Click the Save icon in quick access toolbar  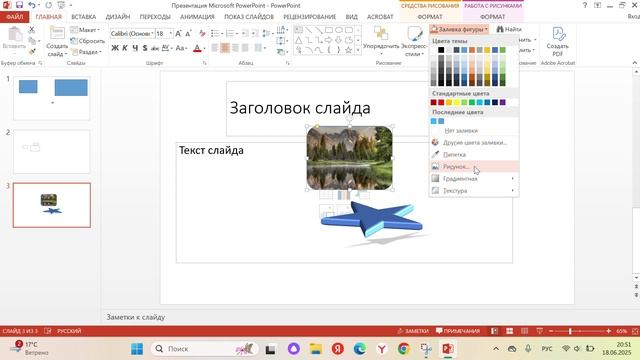pyautogui.click(x=19, y=5)
